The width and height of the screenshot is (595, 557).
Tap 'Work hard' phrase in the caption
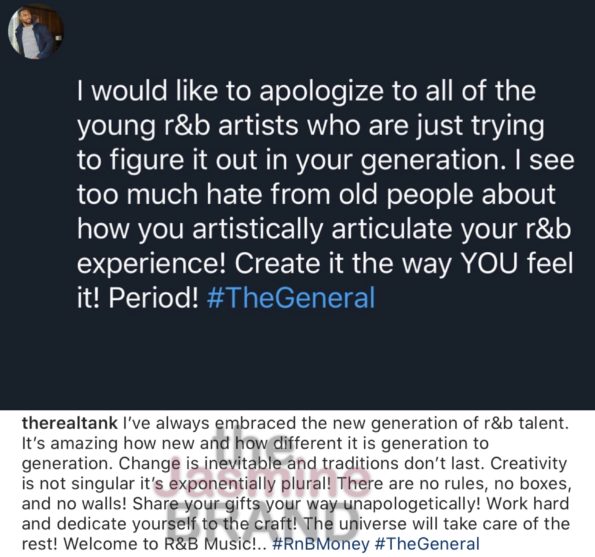click(x=528, y=504)
